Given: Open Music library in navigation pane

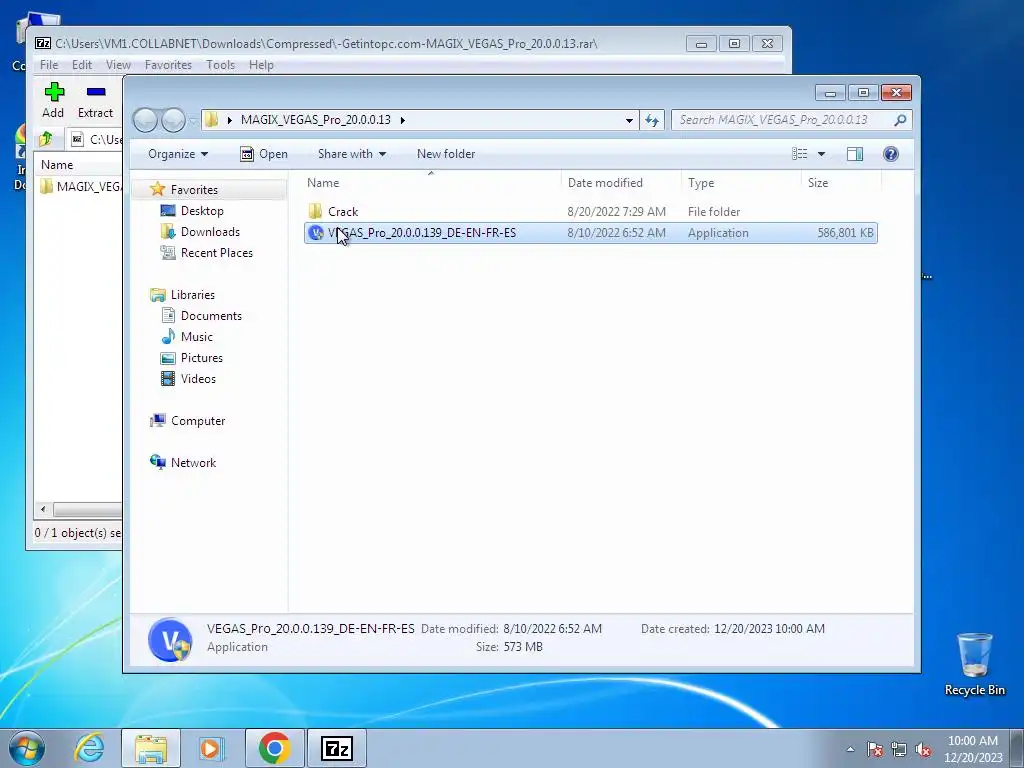Looking at the screenshot, I should click(x=197, y=337).
